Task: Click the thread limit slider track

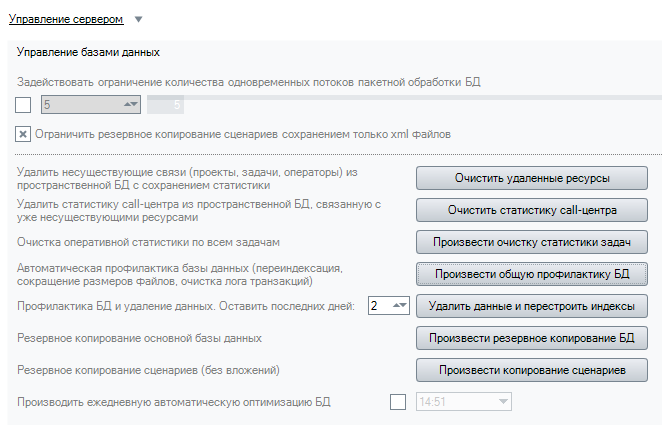Action: (400, 98)
